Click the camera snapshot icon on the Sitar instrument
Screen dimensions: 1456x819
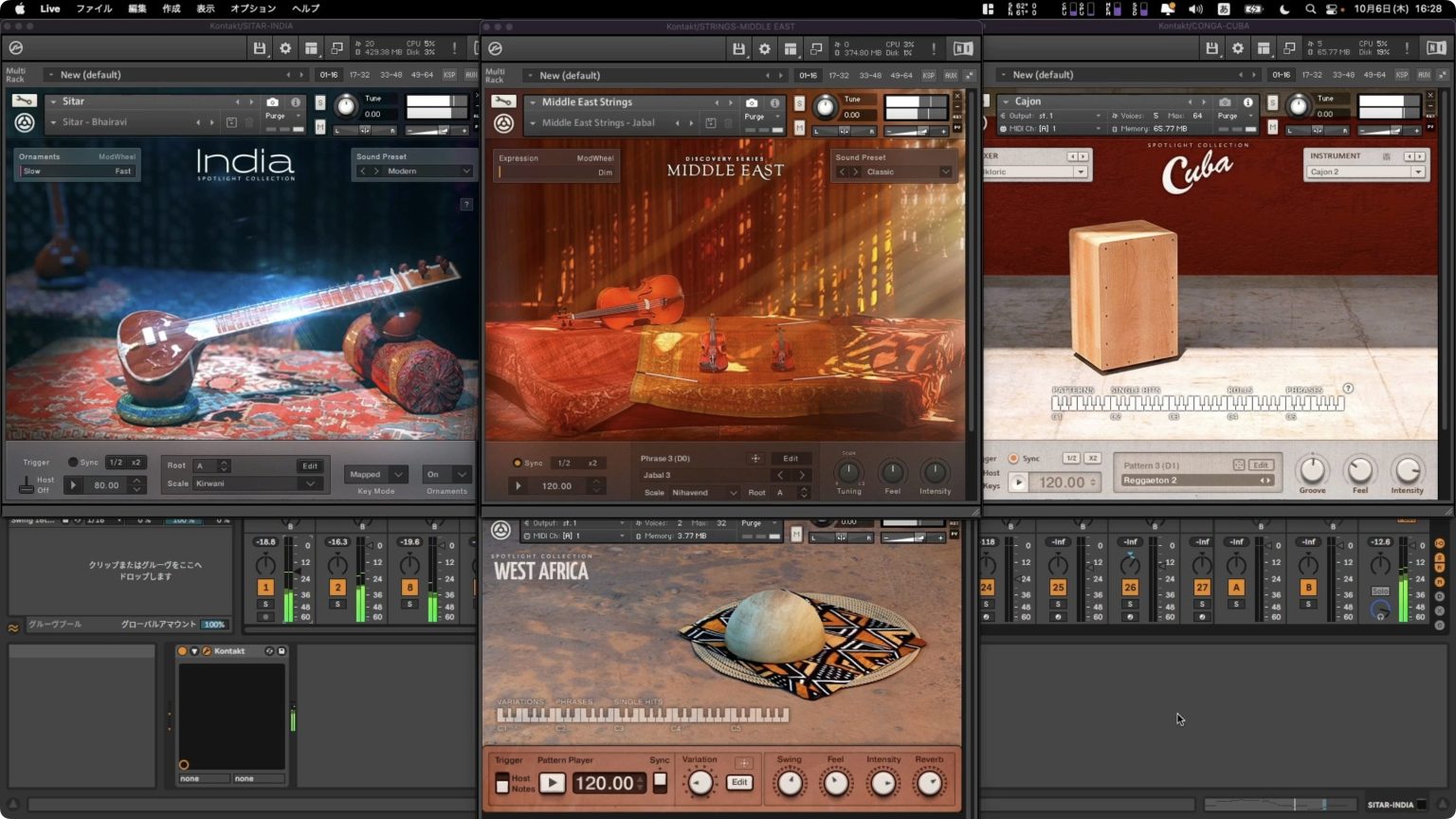click(x=272, y=102)
